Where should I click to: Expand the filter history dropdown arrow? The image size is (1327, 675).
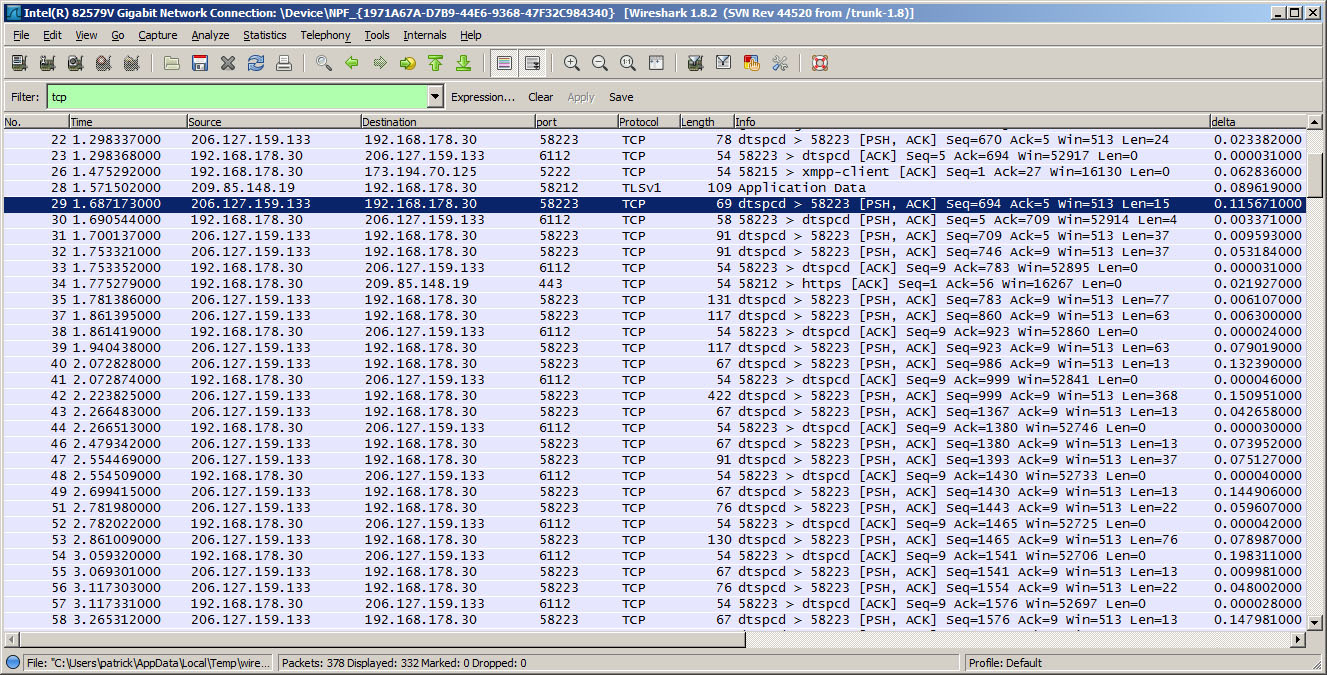pos(435,97)
